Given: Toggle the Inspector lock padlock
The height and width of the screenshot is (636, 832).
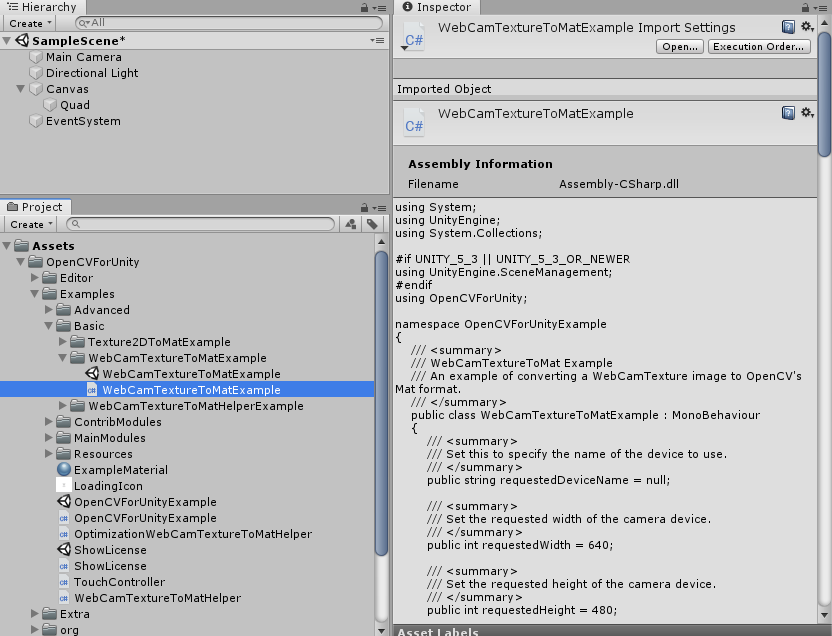Looking at the screenshot, I should coord(807,7).
